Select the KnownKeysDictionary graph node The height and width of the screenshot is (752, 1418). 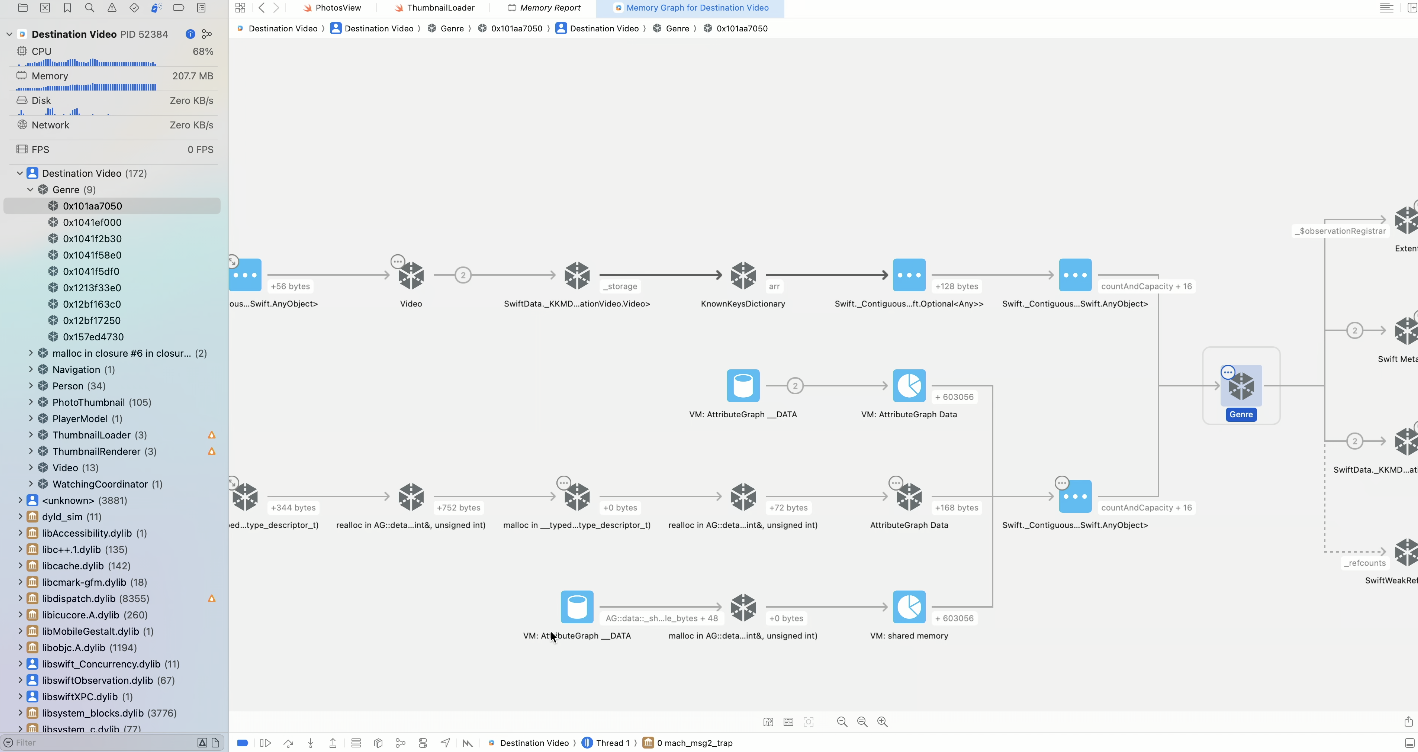point(743,275)
